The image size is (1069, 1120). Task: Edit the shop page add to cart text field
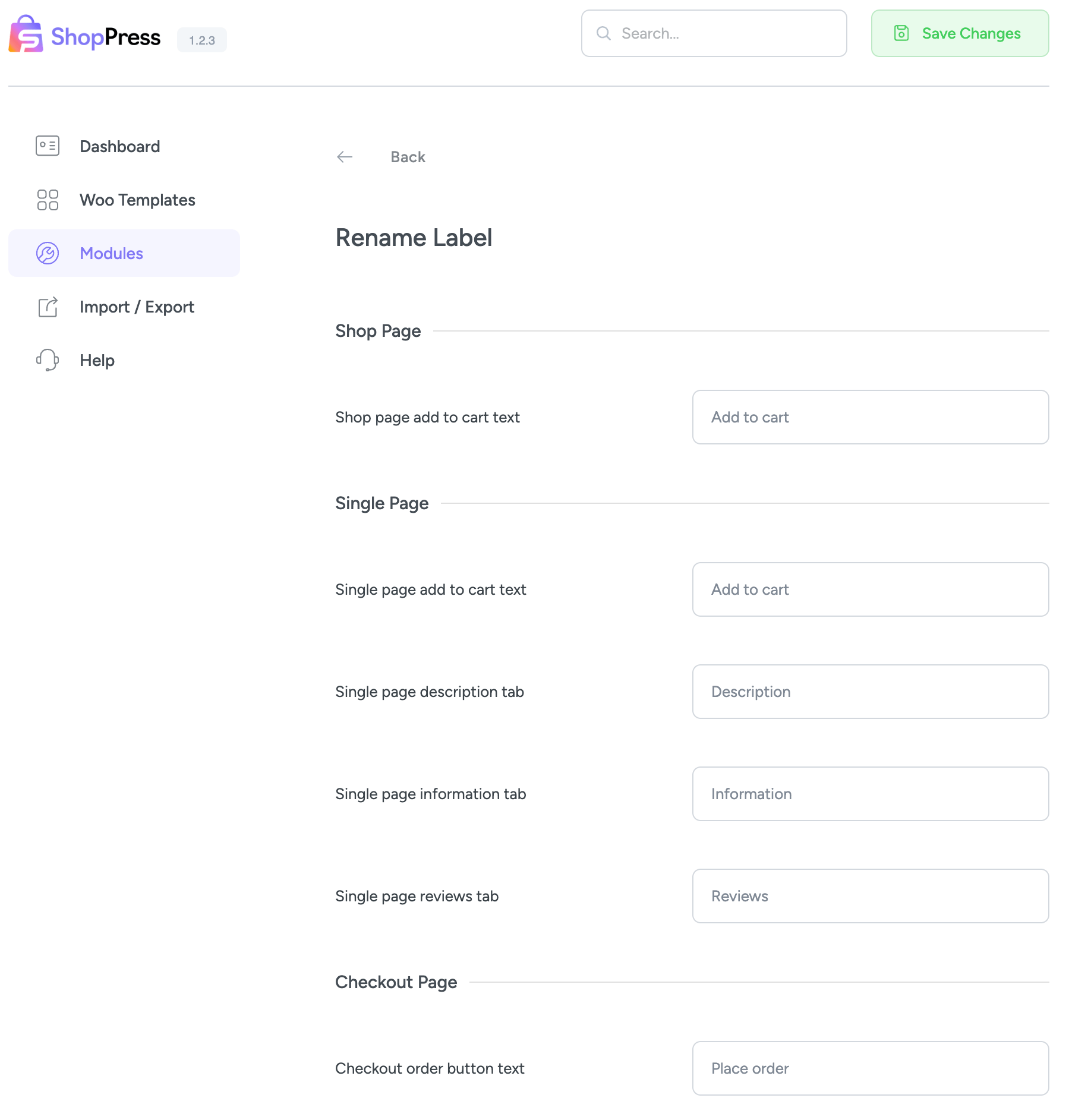tap(870, 417)
